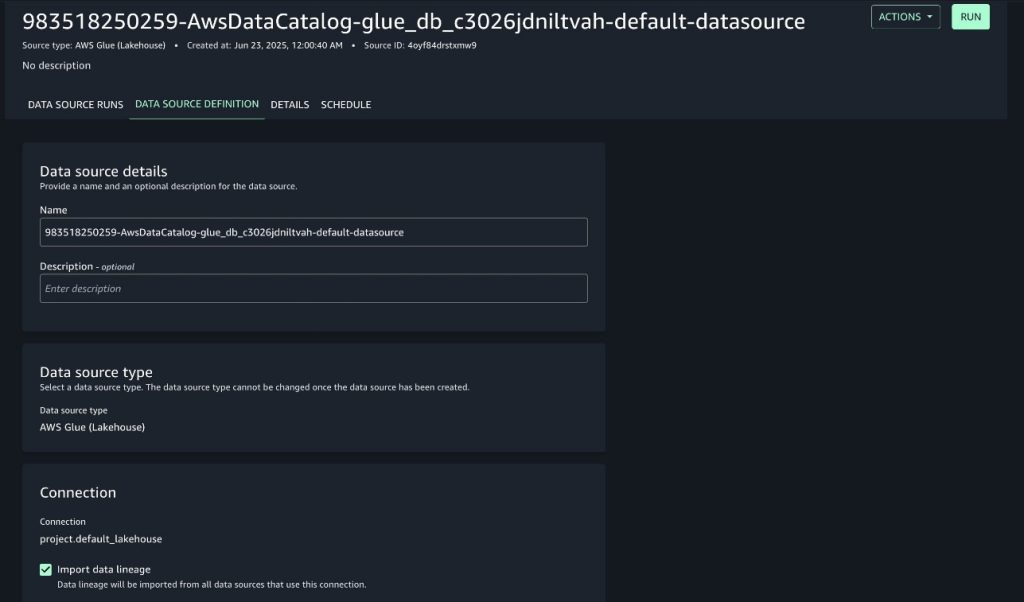Click the AWS Glue (Lakehouse) data source type value
Image resolution: width=1024 pixels, height=602 pixels.
(92, 427)
